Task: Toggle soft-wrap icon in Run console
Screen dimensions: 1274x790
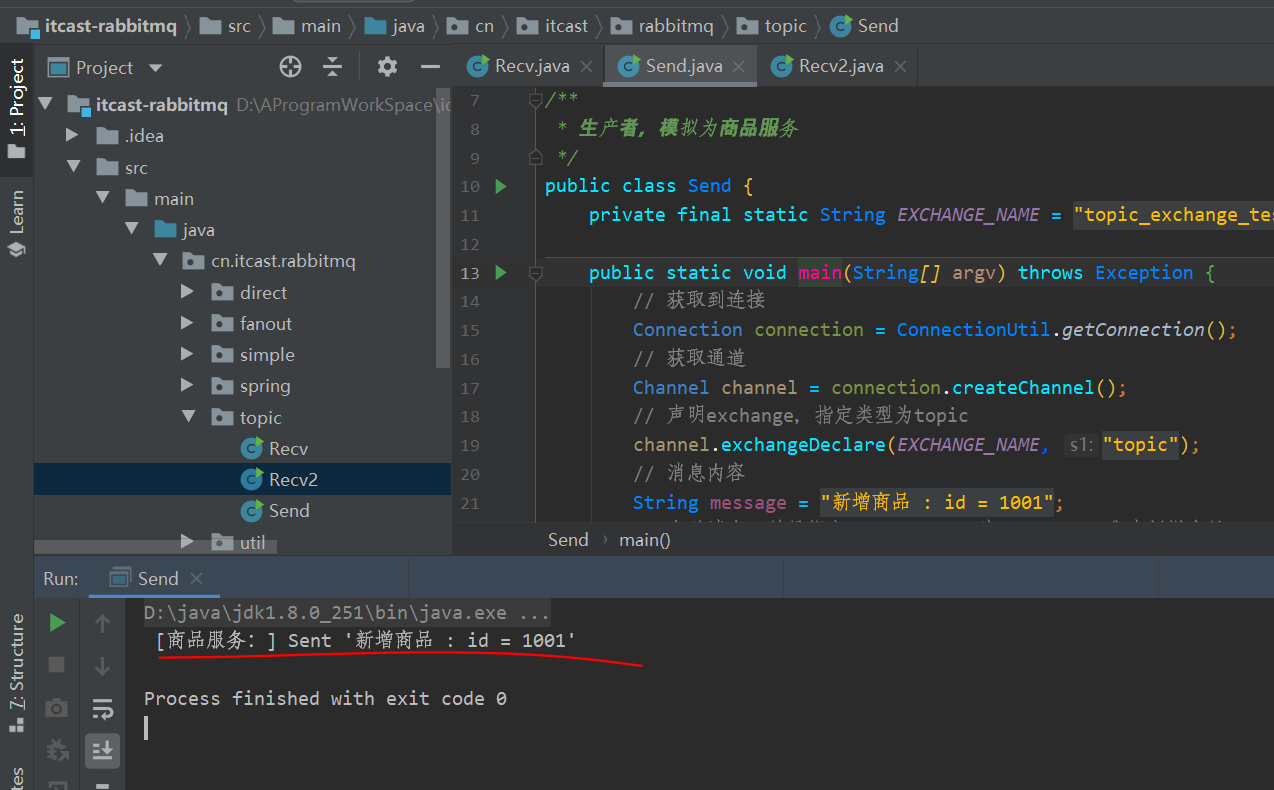Action: (x=102, y=708)
